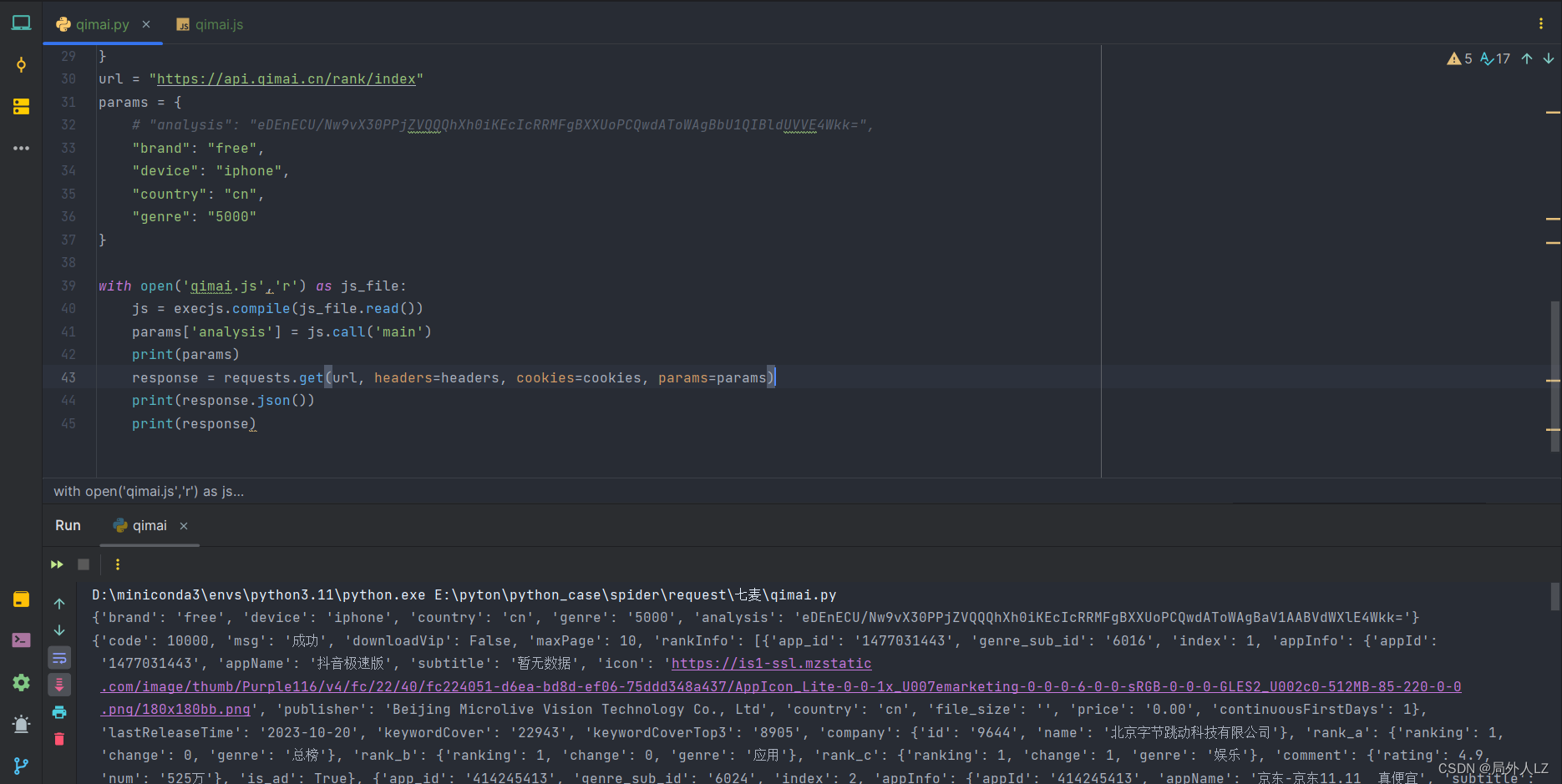Rerun the qimai script

tap(57, 564)
